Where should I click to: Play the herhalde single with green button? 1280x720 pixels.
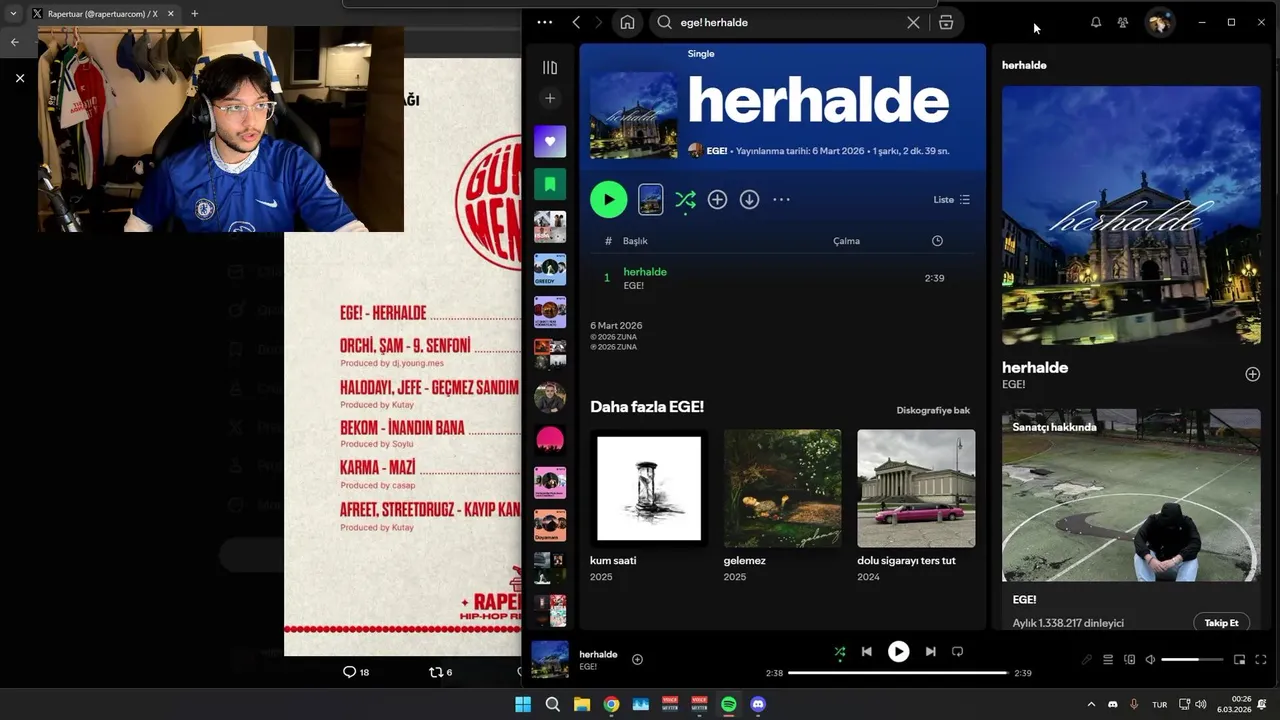(x=609, y=199)
